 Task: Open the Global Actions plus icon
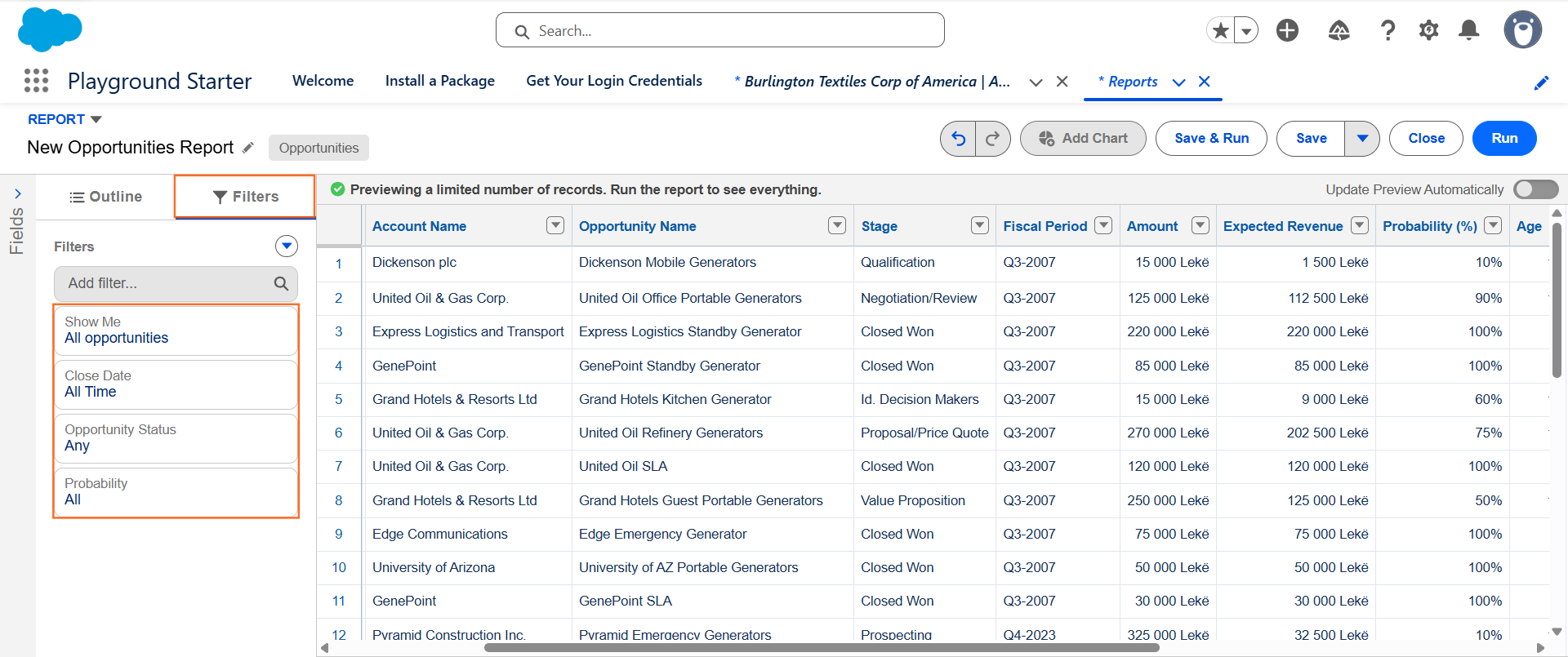(x=1288, y=31)
